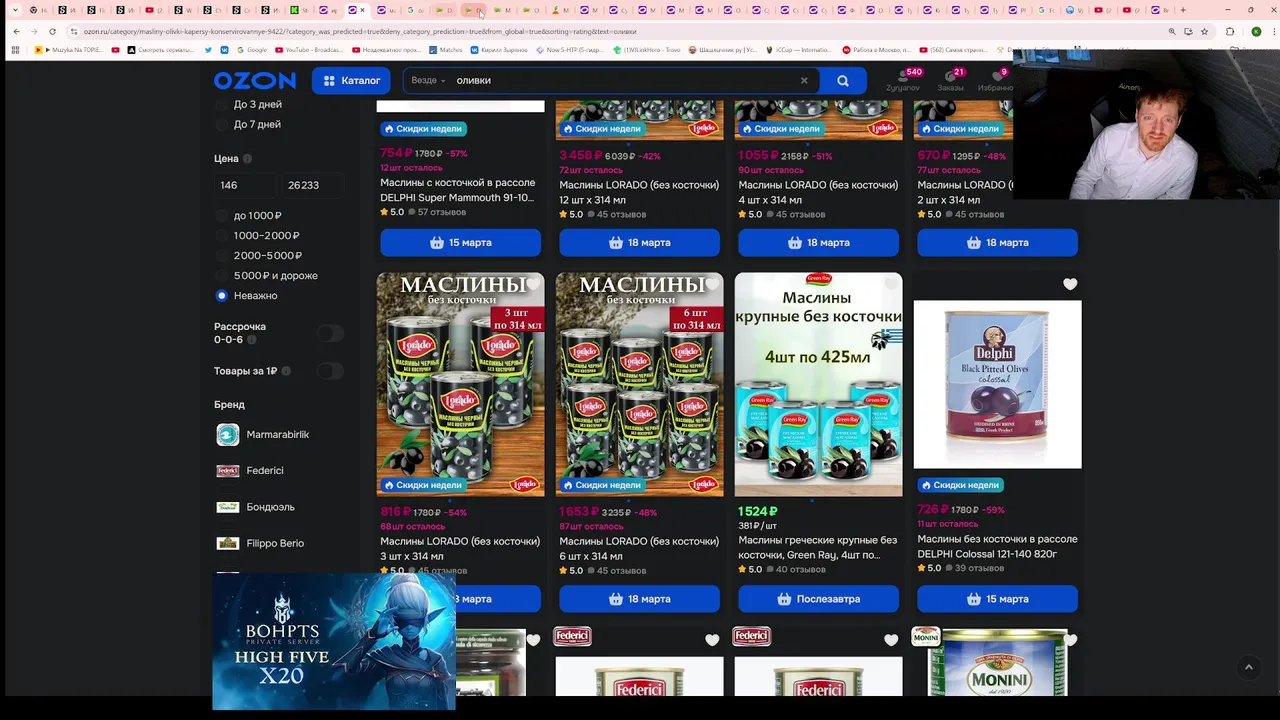The height and width of the screenshot is (720, 1280).
Task: Select the Неважно price radio button
Action: (x=222, y=295)
